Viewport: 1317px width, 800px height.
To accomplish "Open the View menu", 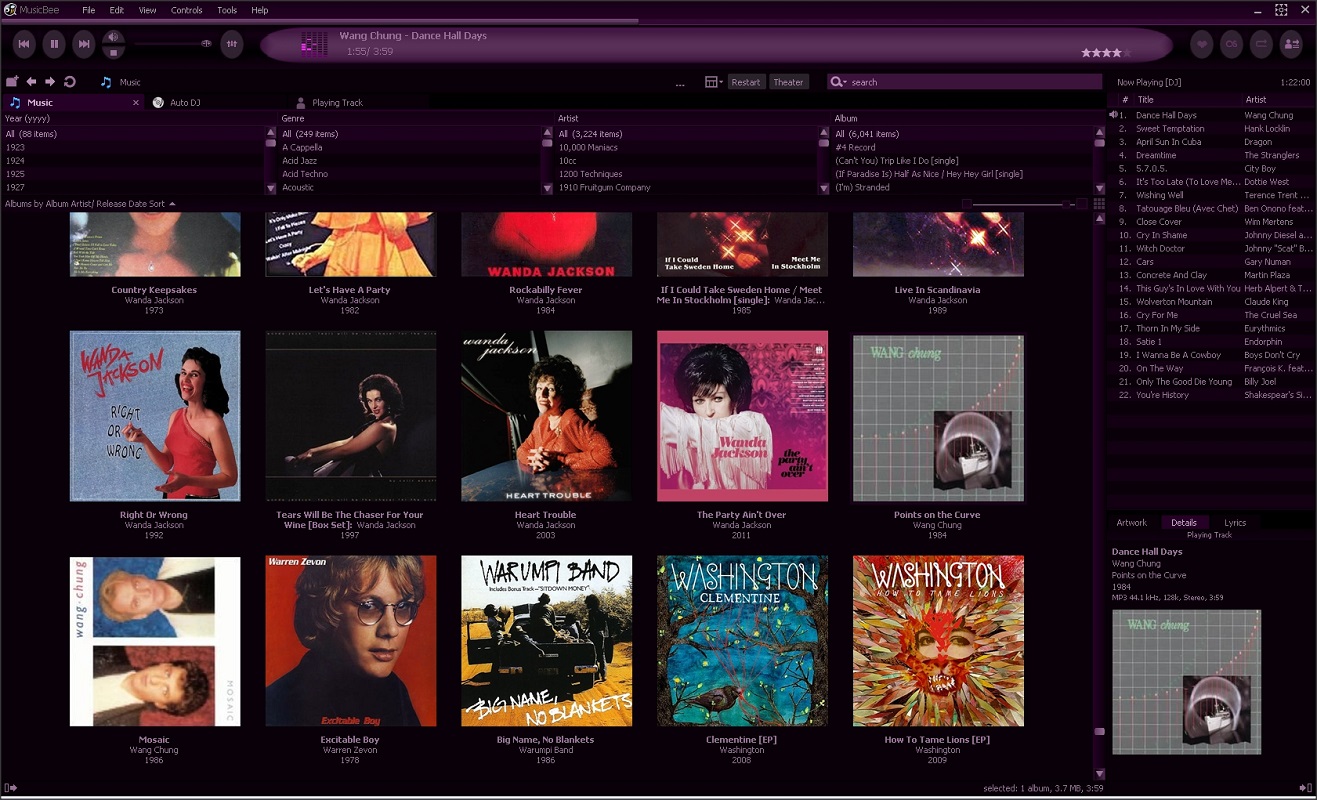I will (147, 10).
